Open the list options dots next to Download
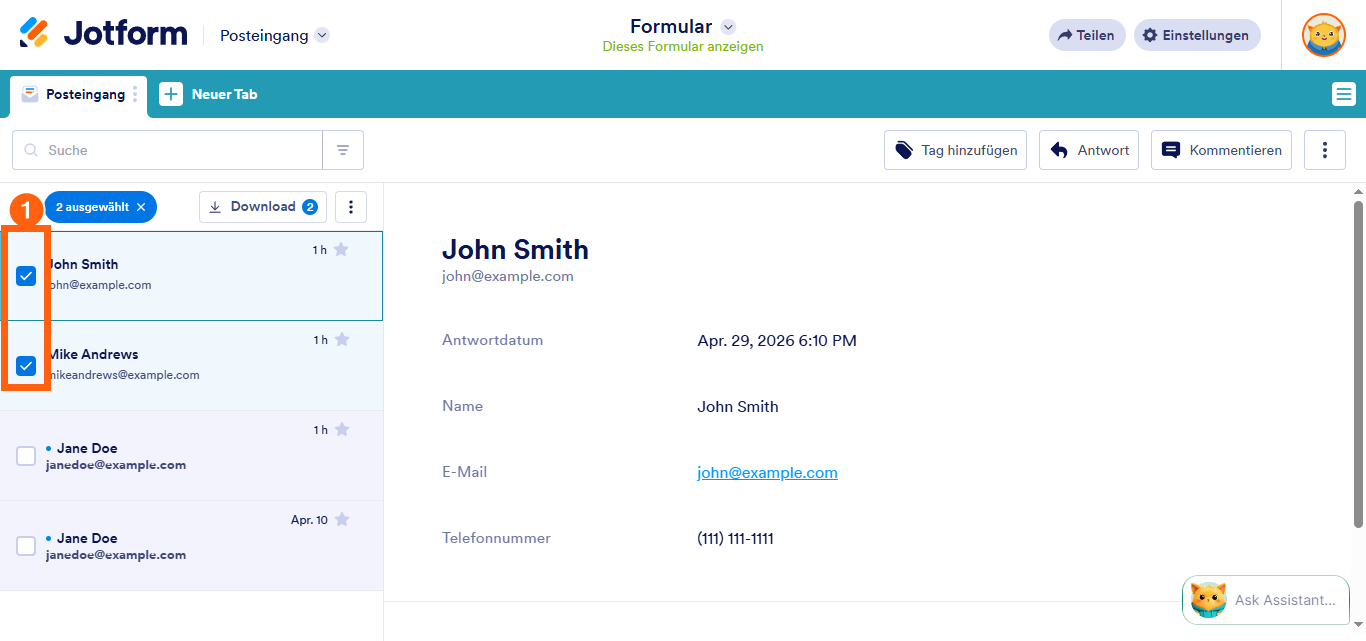The height and width of the screenshot is (641, 1366). point(351,207)
